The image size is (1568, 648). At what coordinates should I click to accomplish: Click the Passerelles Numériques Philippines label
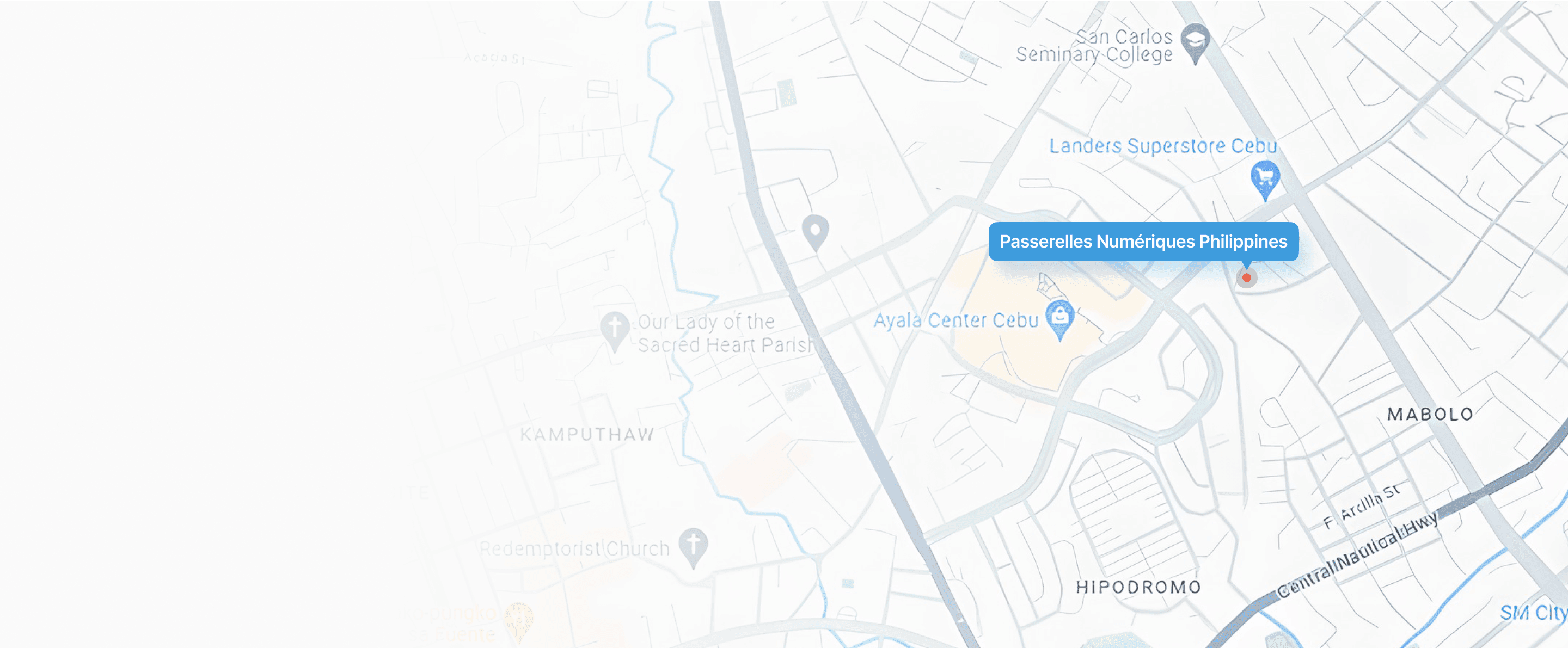1143,242
